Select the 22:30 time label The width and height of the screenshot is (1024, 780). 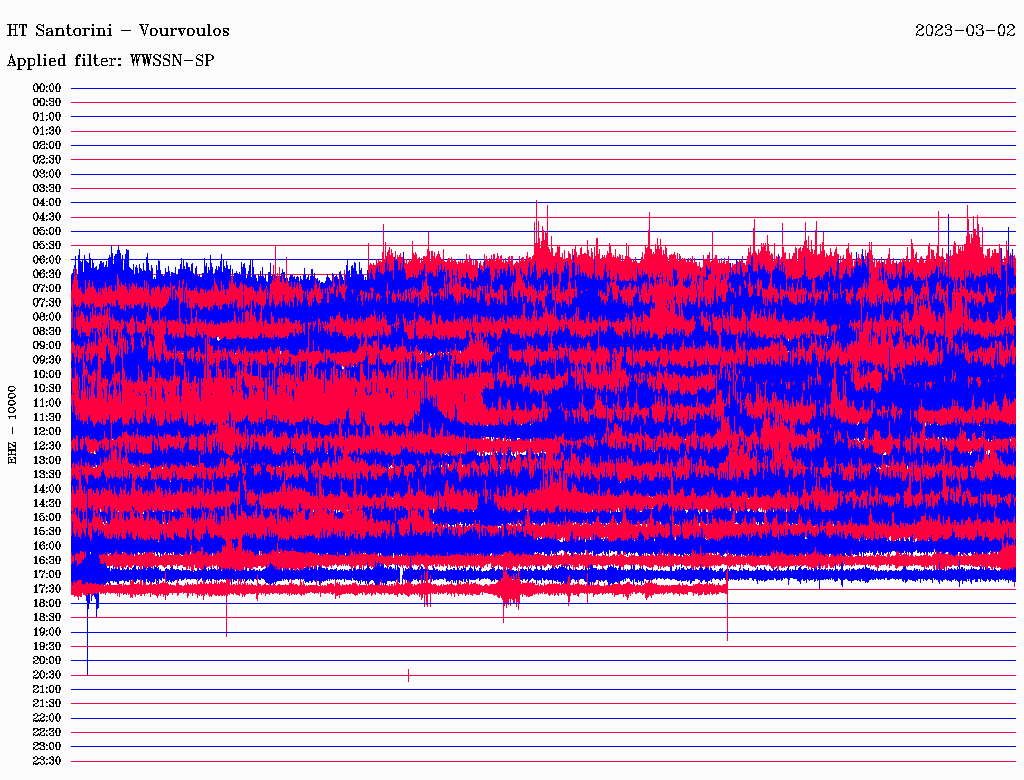pyautogui.click(x=47, y=732)
